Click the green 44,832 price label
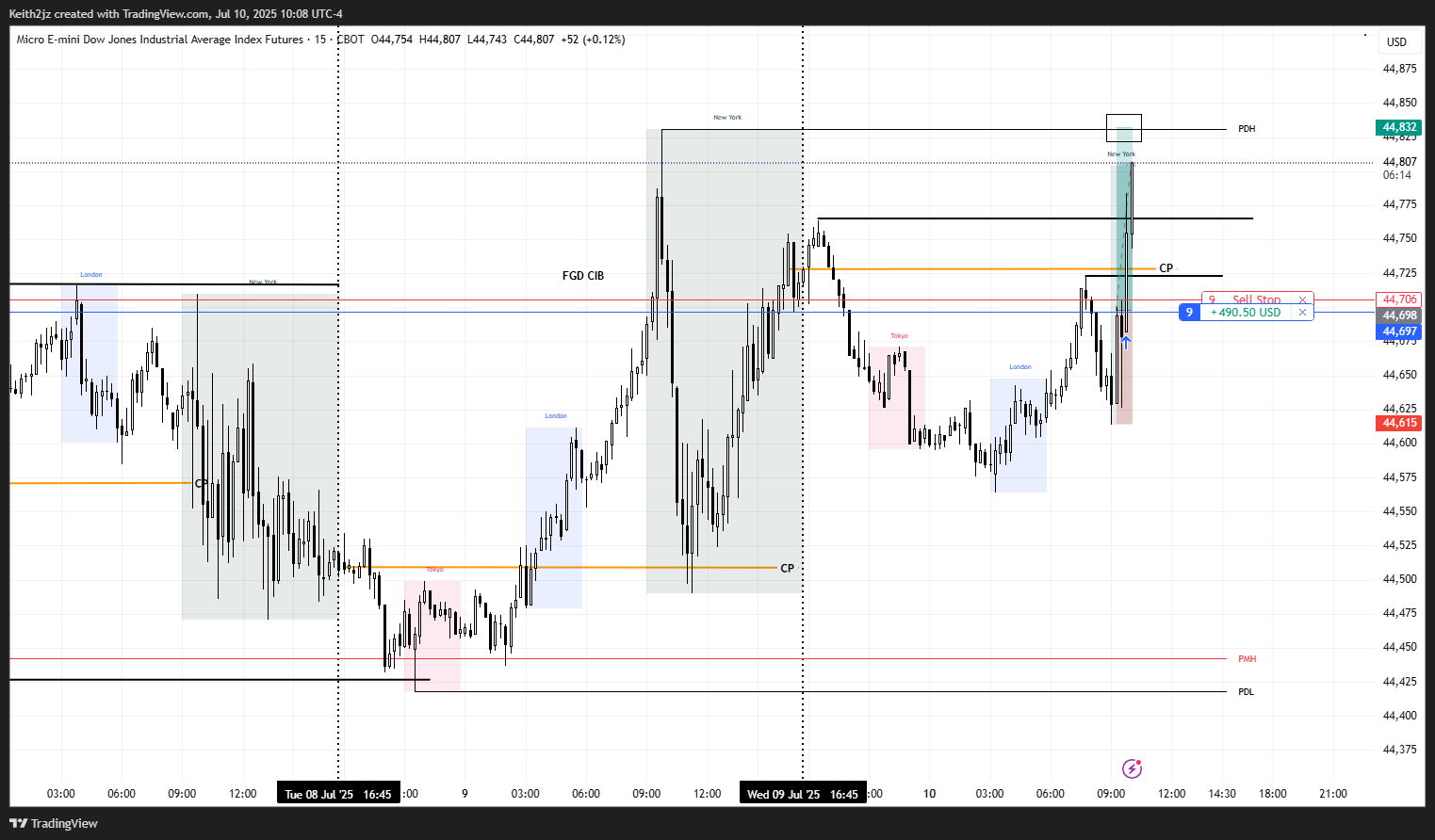 click(1399, 127)
